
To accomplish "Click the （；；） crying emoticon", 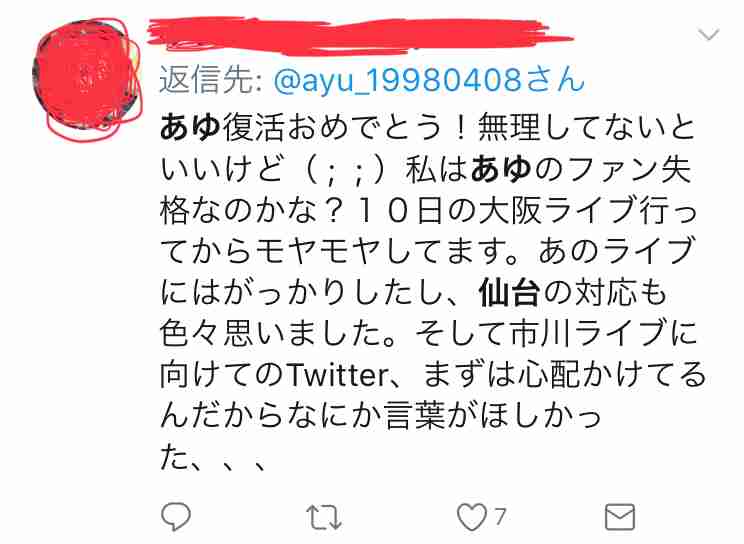I will pos(344,169).
